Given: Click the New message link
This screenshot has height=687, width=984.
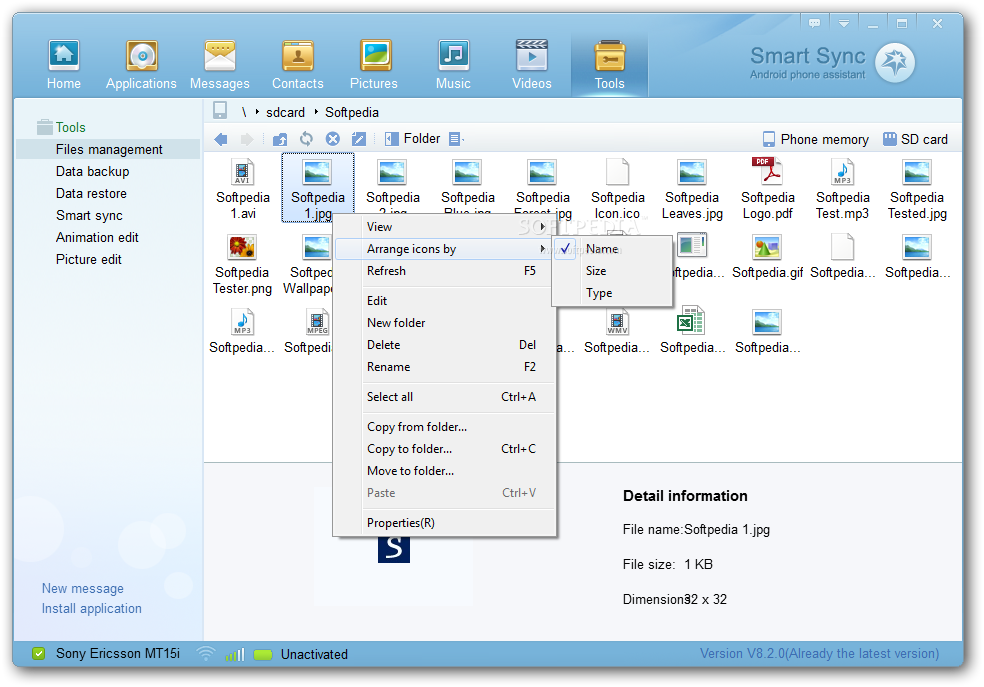Looking at the screenshot, I should coord(83,588).
